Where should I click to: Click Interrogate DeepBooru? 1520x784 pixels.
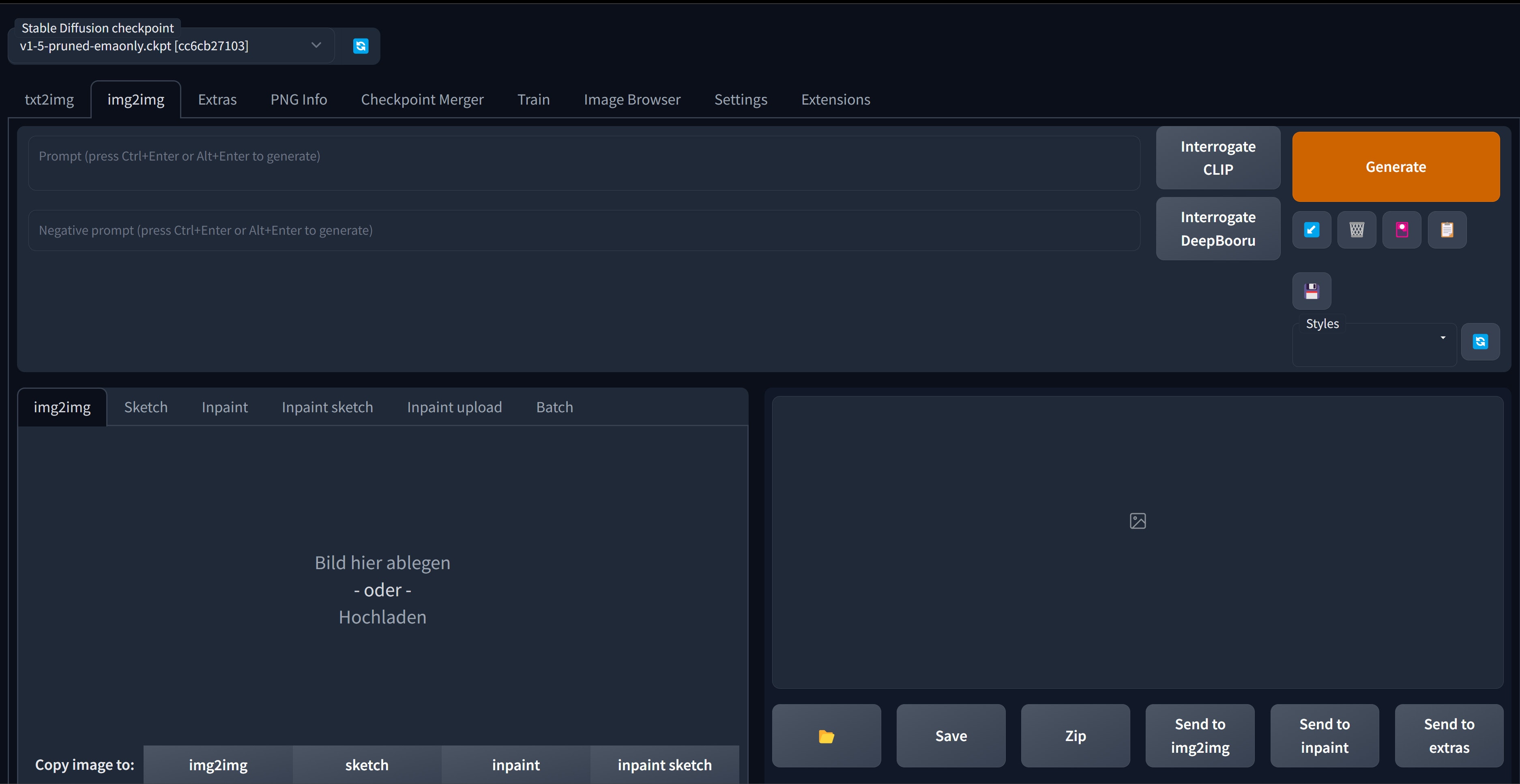coord(1217,228)
